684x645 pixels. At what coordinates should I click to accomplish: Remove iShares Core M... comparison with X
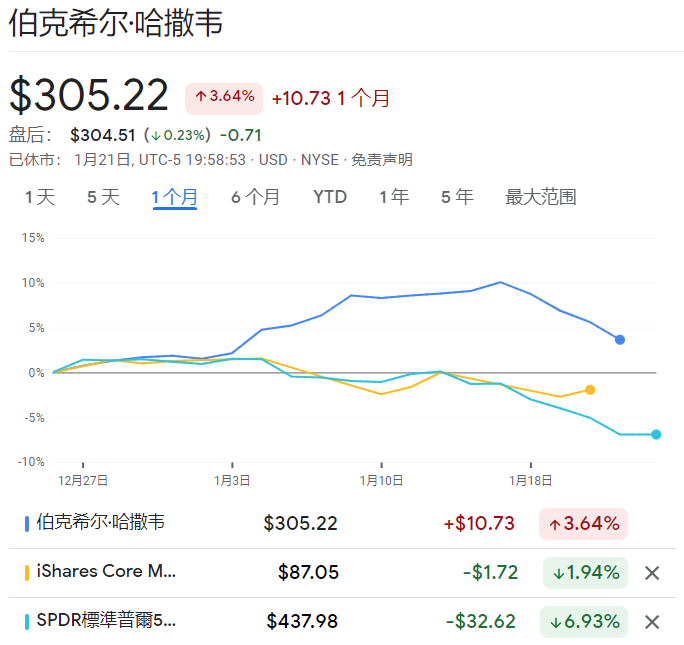tap(652, 573)
